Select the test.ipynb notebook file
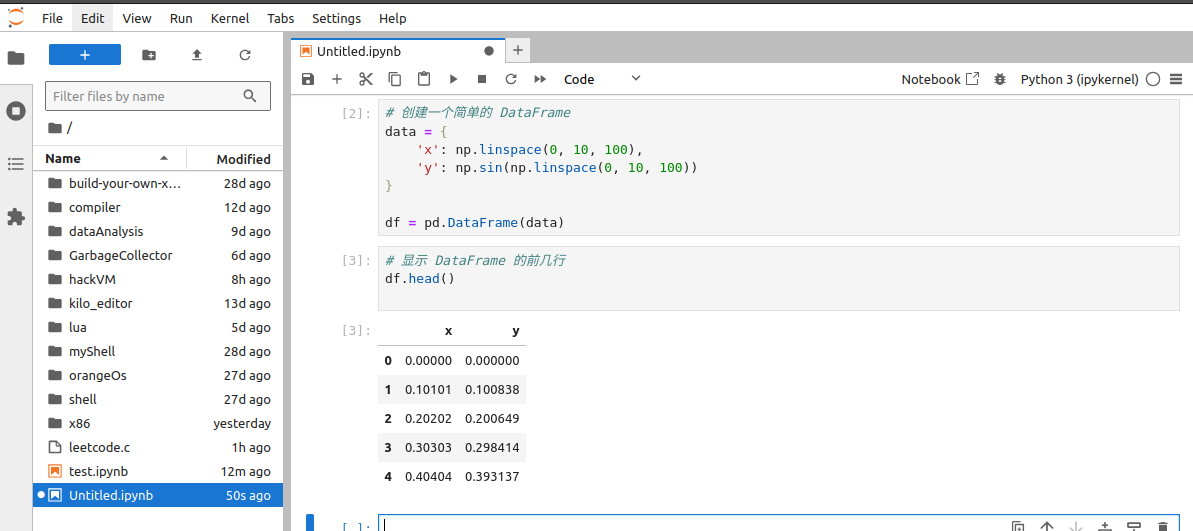 pos(158,472)
